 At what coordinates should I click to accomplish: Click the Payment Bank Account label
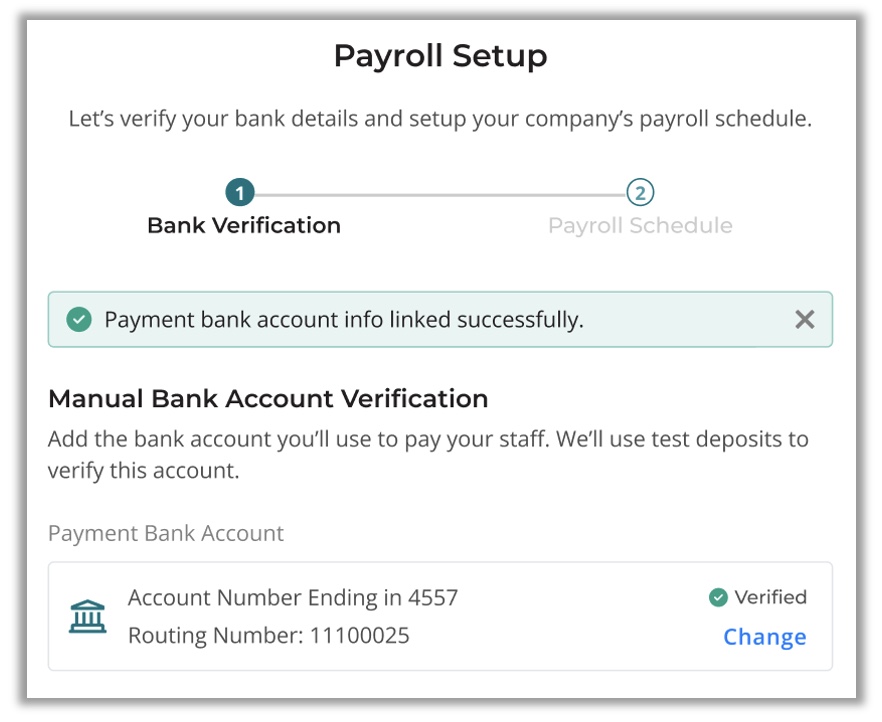pos(166,533)
